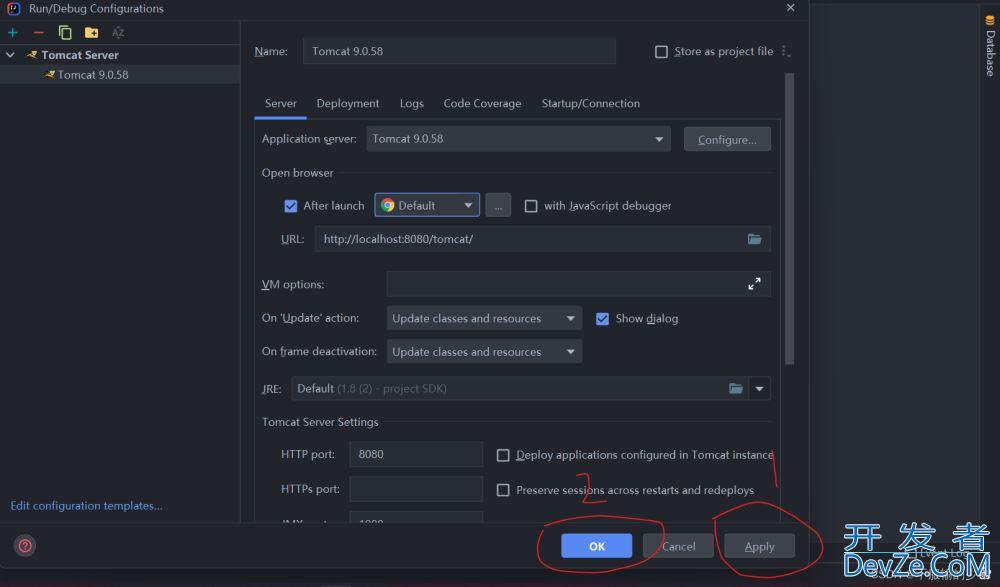The image size is (1000, 587).
Task: Enable Preserve sessions across restarts and redeploys
Action: (503, 490)
